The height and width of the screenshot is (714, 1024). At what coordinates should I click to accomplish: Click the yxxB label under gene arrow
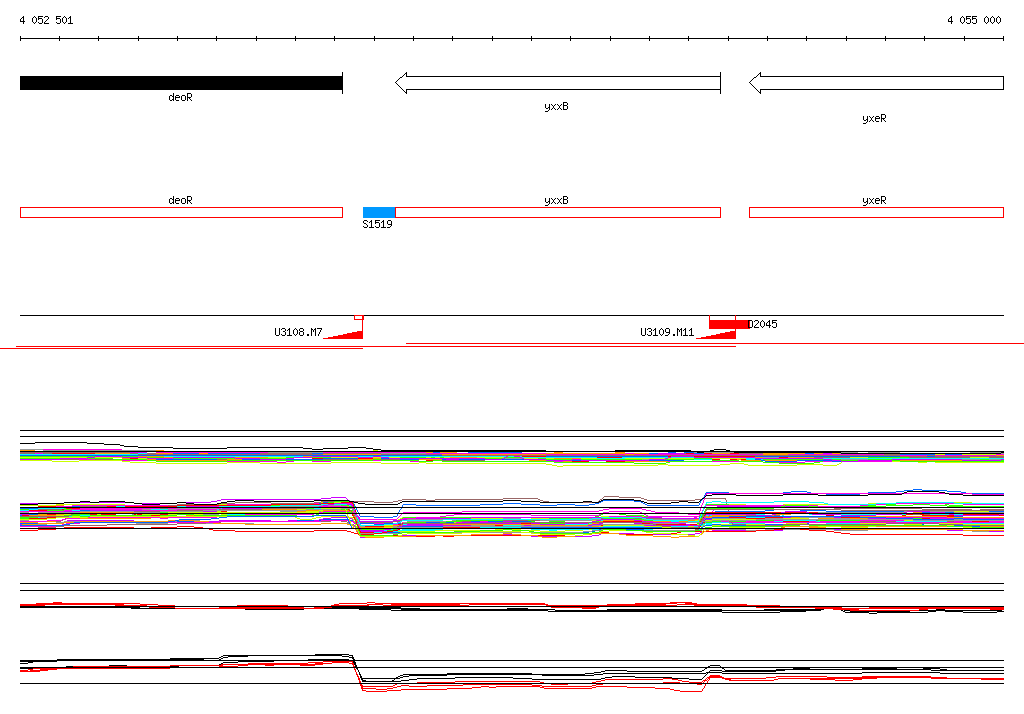(x=556, y=106)
